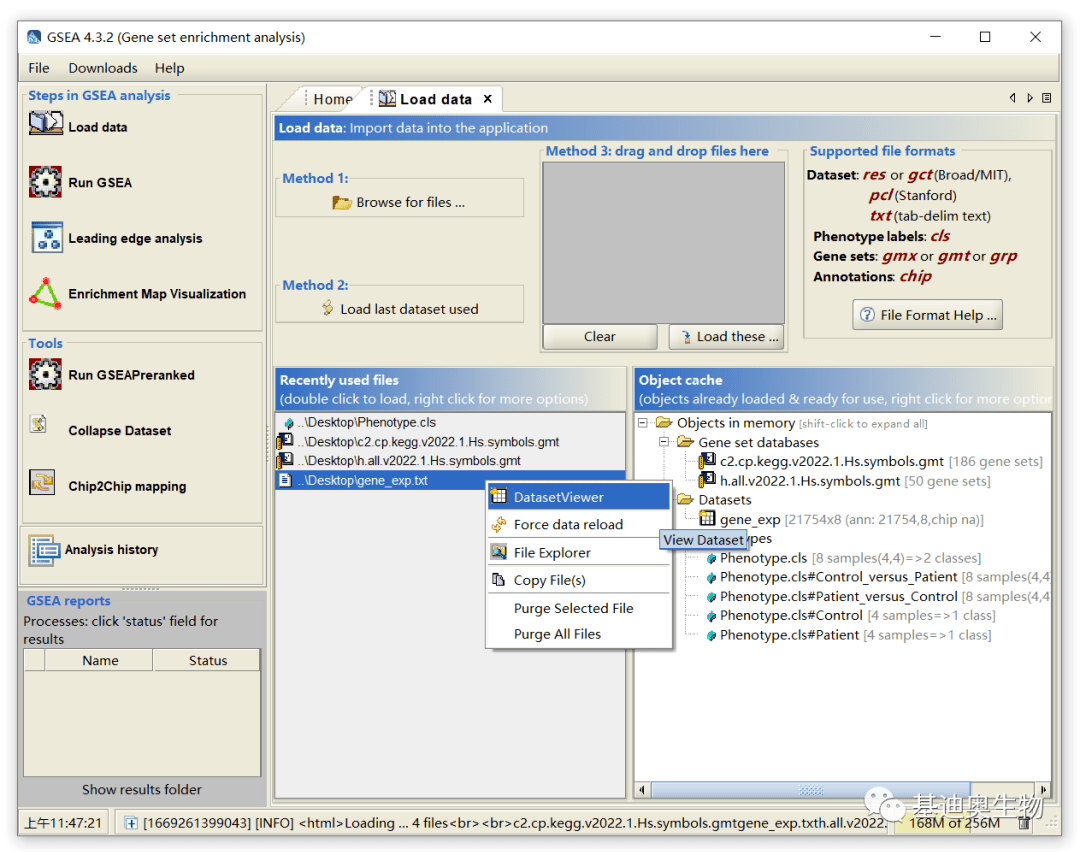Open the Chip2Chip mapping icon
The height and width of the screenshot is (855, 1080).
(x=42, y=485)
